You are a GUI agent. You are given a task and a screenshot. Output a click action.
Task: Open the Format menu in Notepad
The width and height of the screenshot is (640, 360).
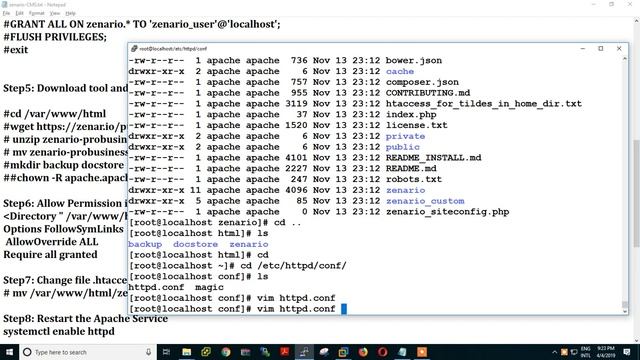37,13
